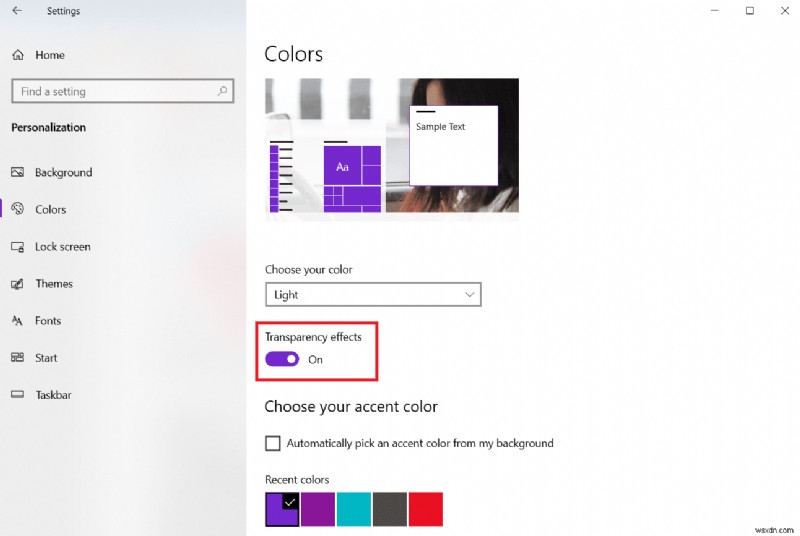The height and width of the screenshot is (536, 800).
Task: Click the Colors palette icon in sidebar
Action: (x=17, y=209)
